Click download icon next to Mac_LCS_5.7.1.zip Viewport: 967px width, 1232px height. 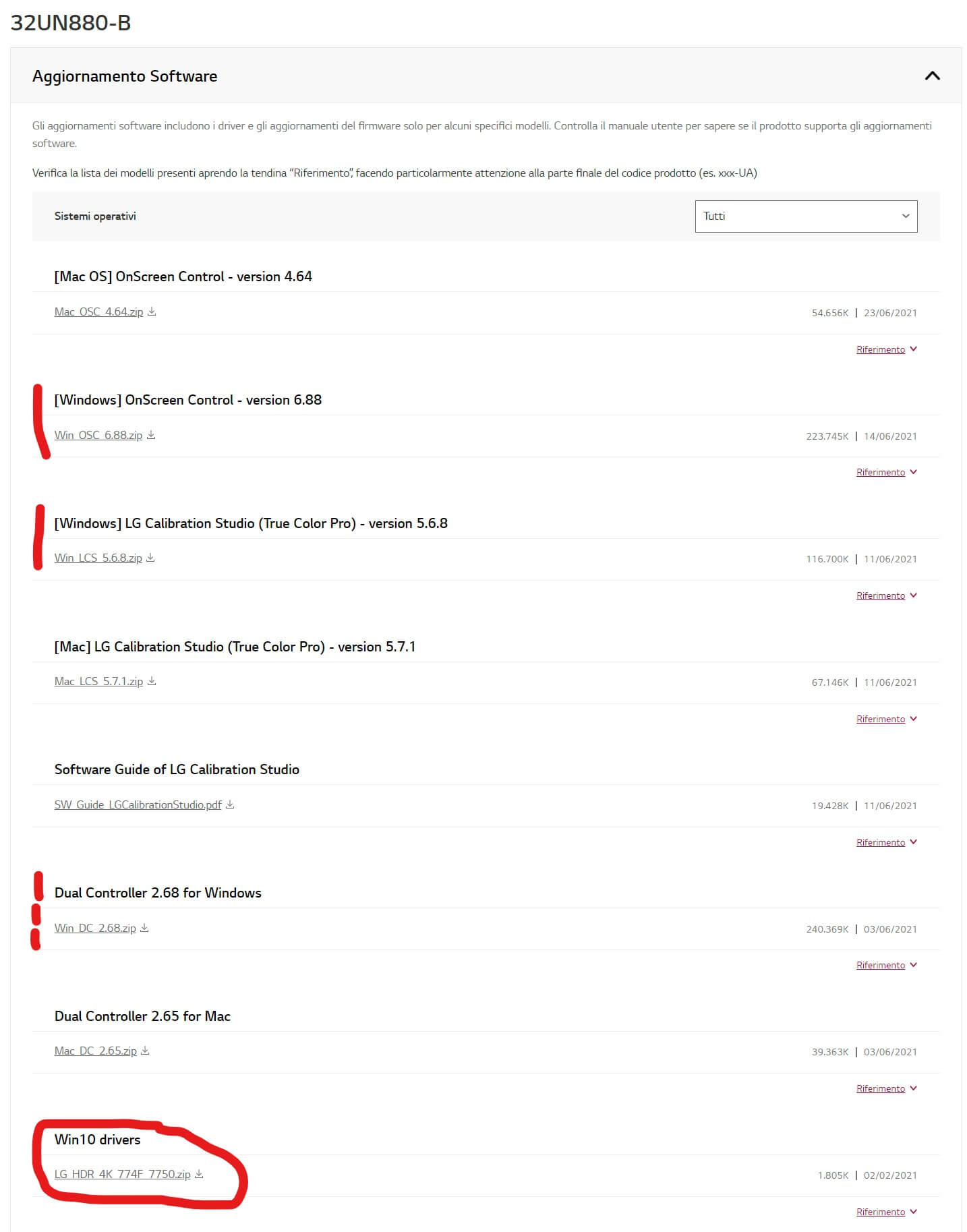click(152, 681)
